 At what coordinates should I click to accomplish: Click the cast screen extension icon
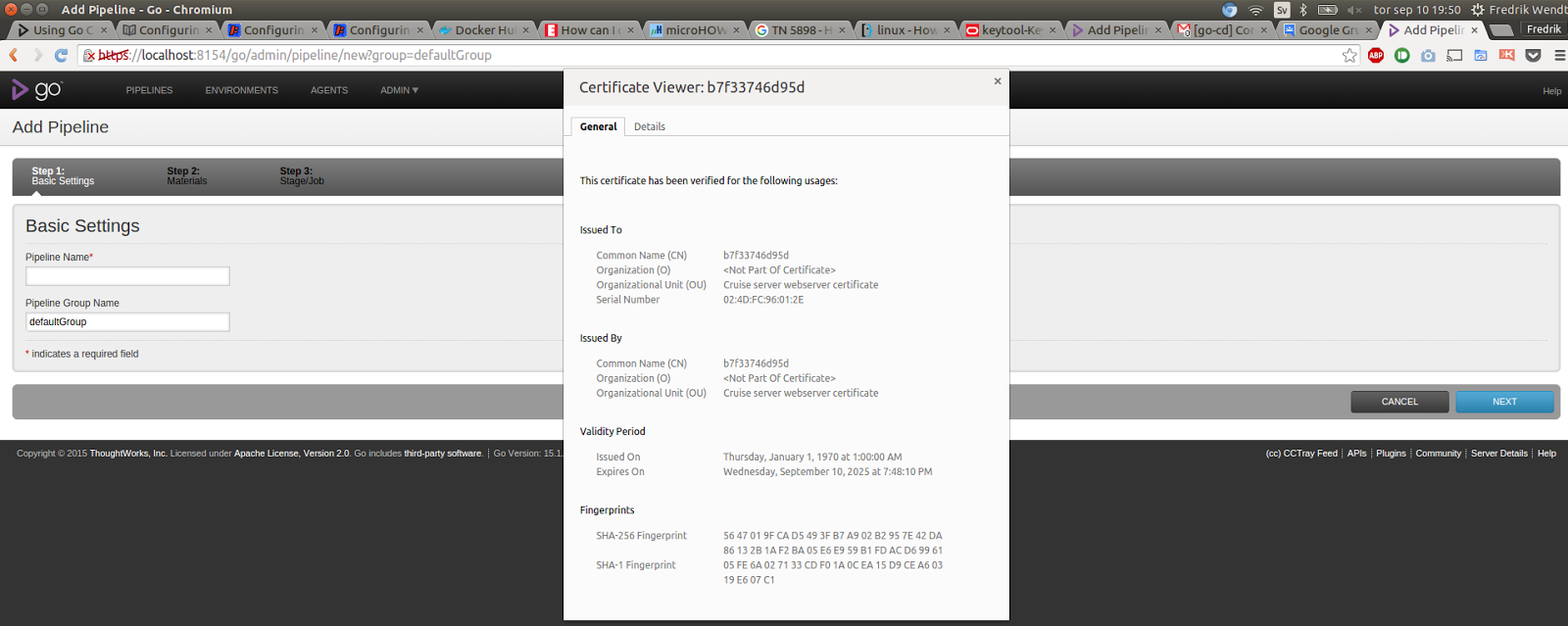(x=1454, y=55)
